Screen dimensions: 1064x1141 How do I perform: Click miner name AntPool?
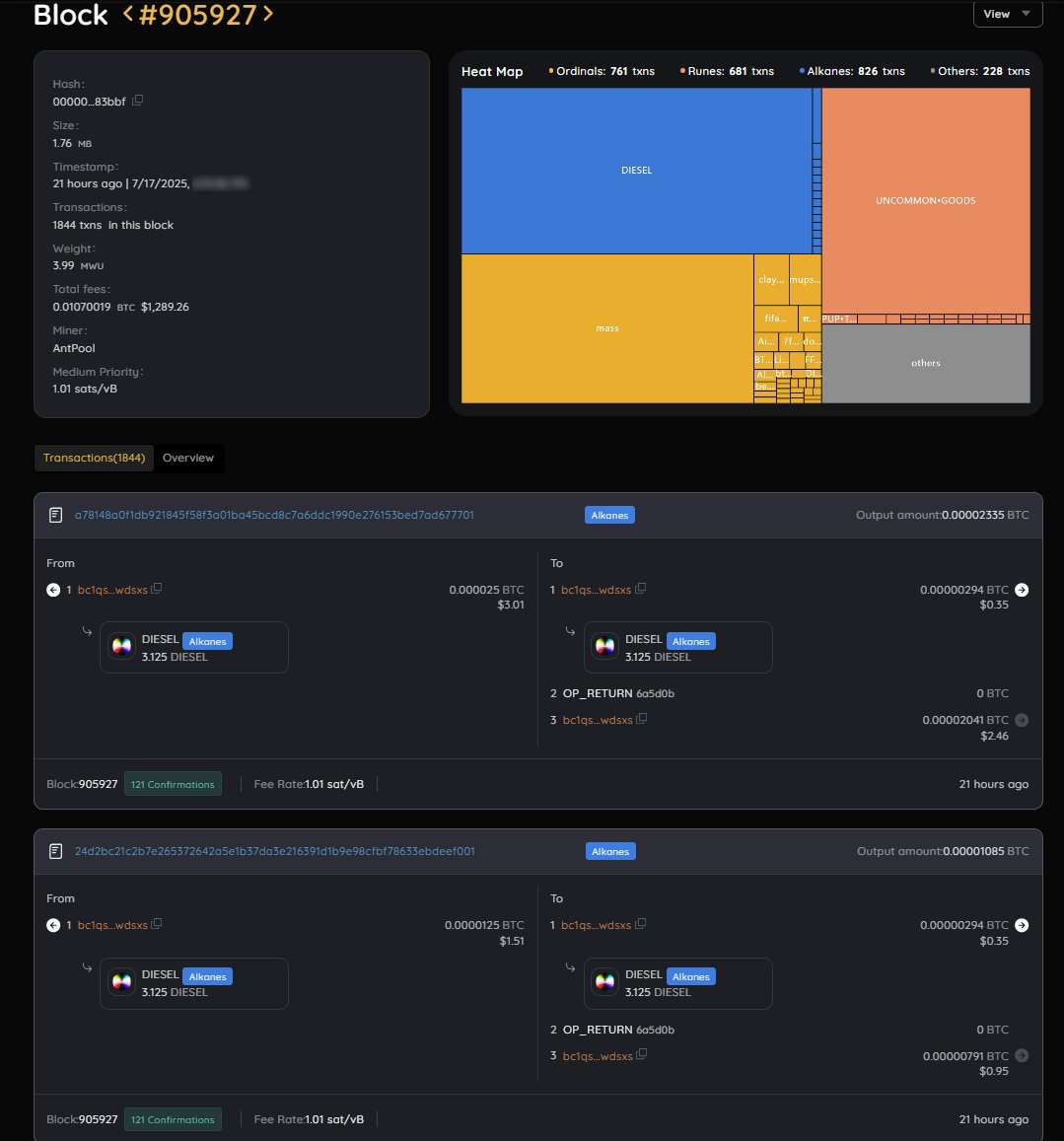click(74, 348)
